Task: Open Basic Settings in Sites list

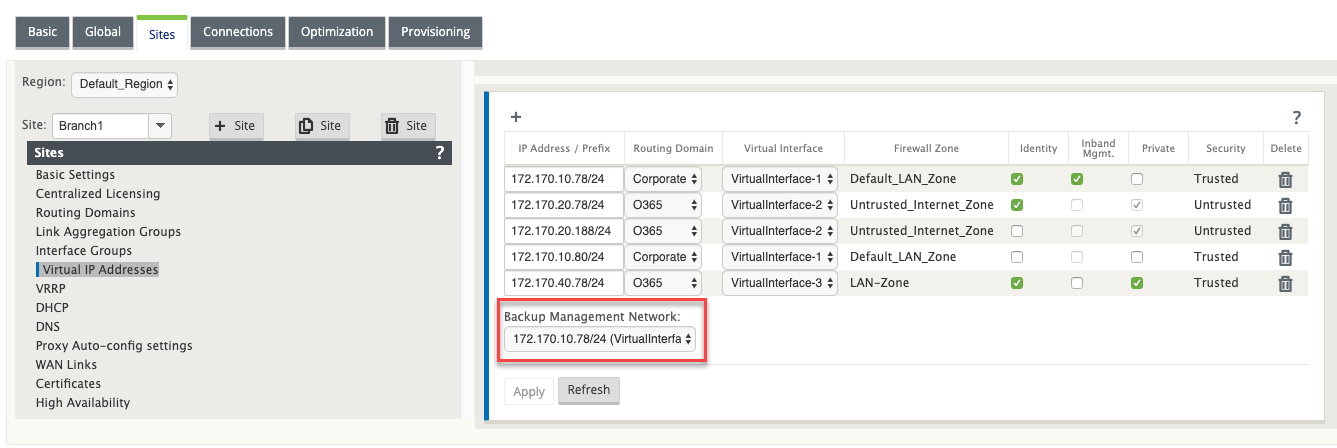Action: [75, 175]
